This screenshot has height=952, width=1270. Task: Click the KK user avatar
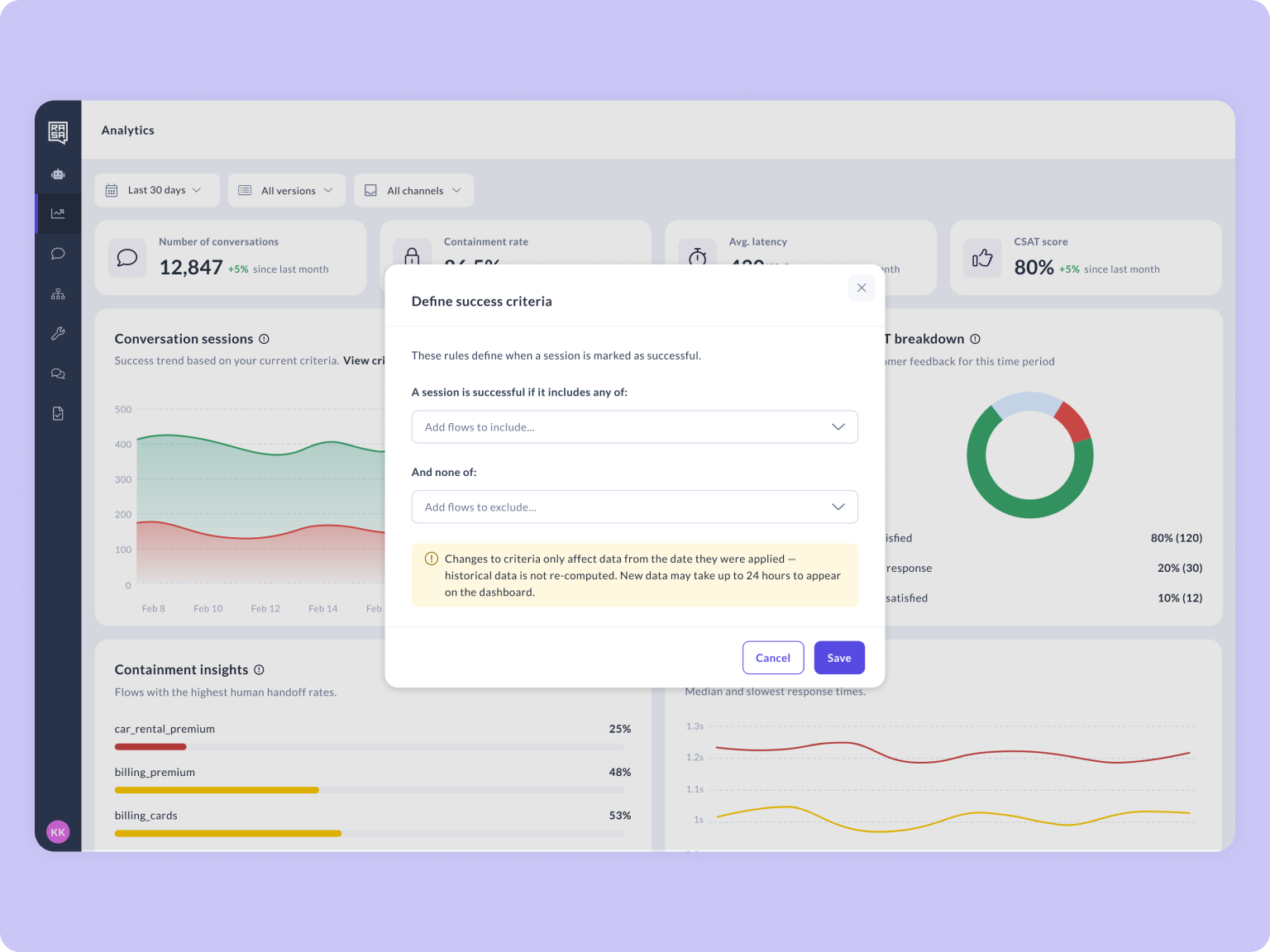pyautogui.click(x=58, y=832)
